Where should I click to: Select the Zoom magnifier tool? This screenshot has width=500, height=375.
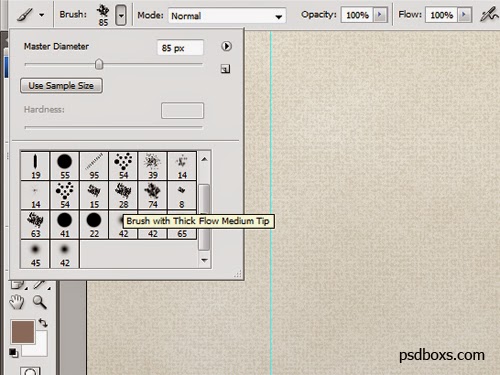[x=40, y=302]
